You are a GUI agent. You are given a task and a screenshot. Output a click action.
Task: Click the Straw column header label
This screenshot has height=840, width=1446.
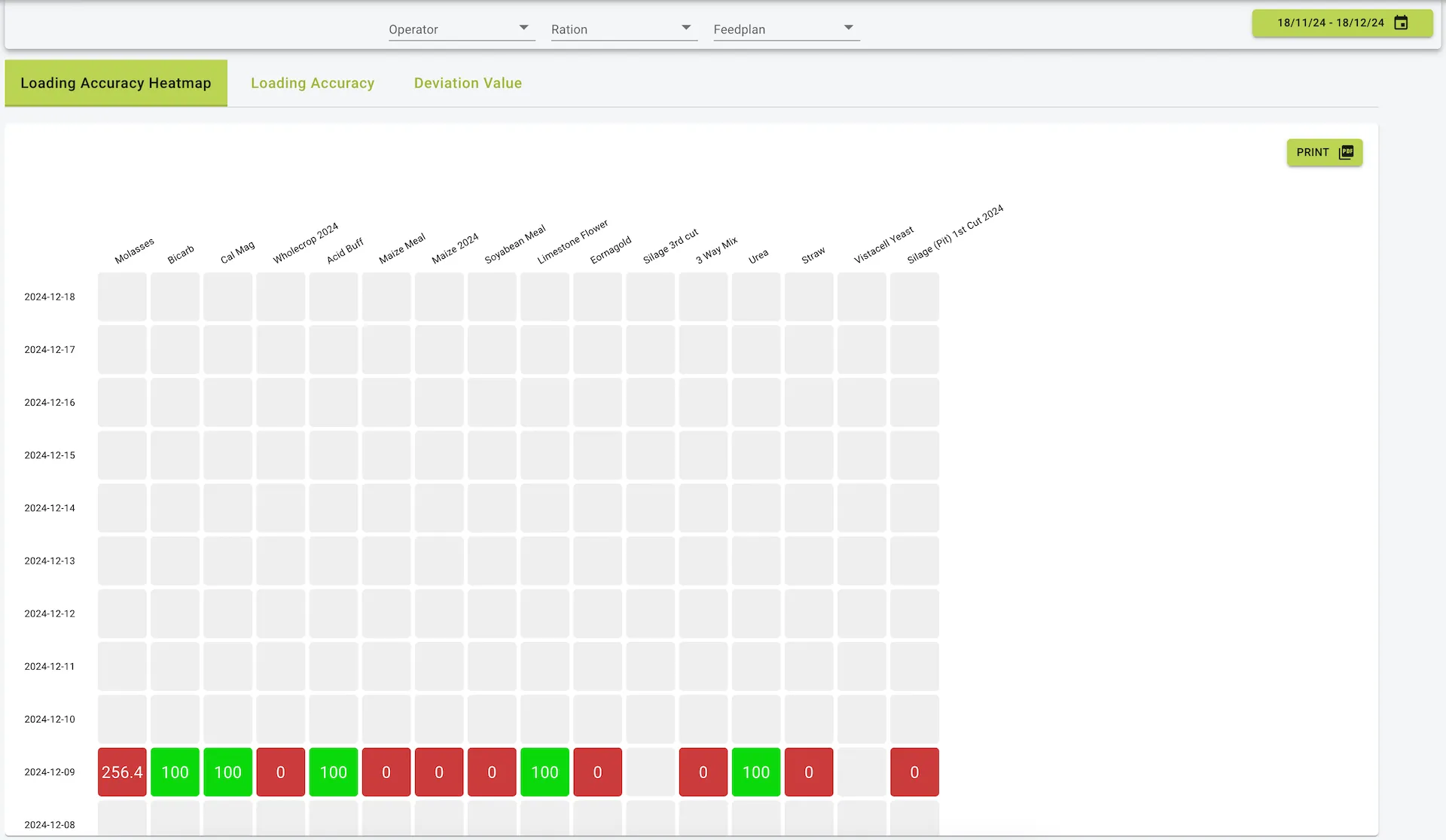coord(812,256)
